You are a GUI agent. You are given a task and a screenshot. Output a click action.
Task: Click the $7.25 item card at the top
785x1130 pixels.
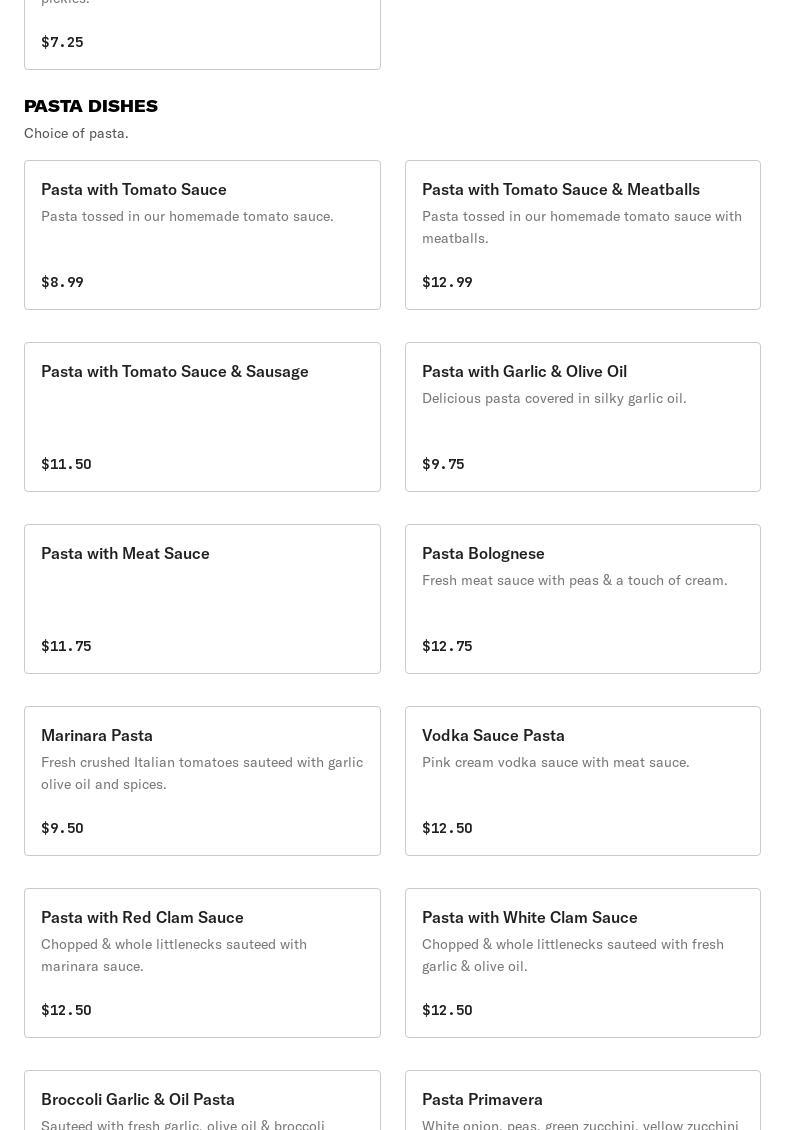(202, 35)
